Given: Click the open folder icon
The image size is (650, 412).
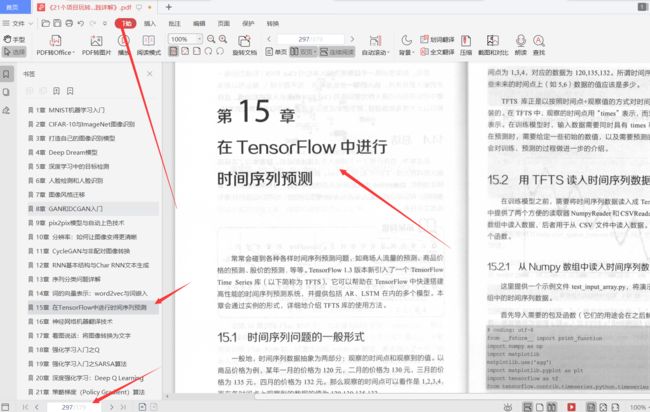Looking at the screenshot, I should (46, 24).
